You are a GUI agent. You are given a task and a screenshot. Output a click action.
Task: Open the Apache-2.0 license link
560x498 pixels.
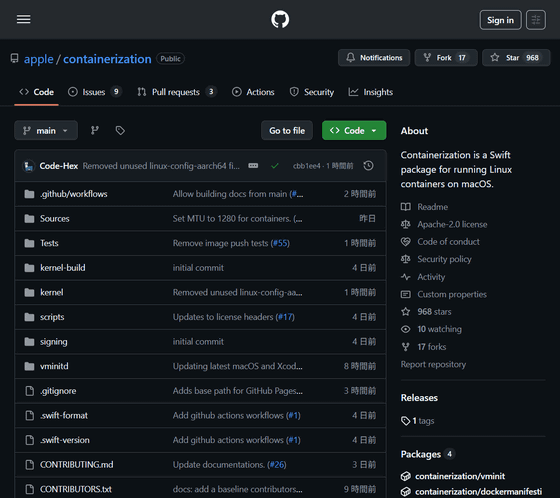452,224
